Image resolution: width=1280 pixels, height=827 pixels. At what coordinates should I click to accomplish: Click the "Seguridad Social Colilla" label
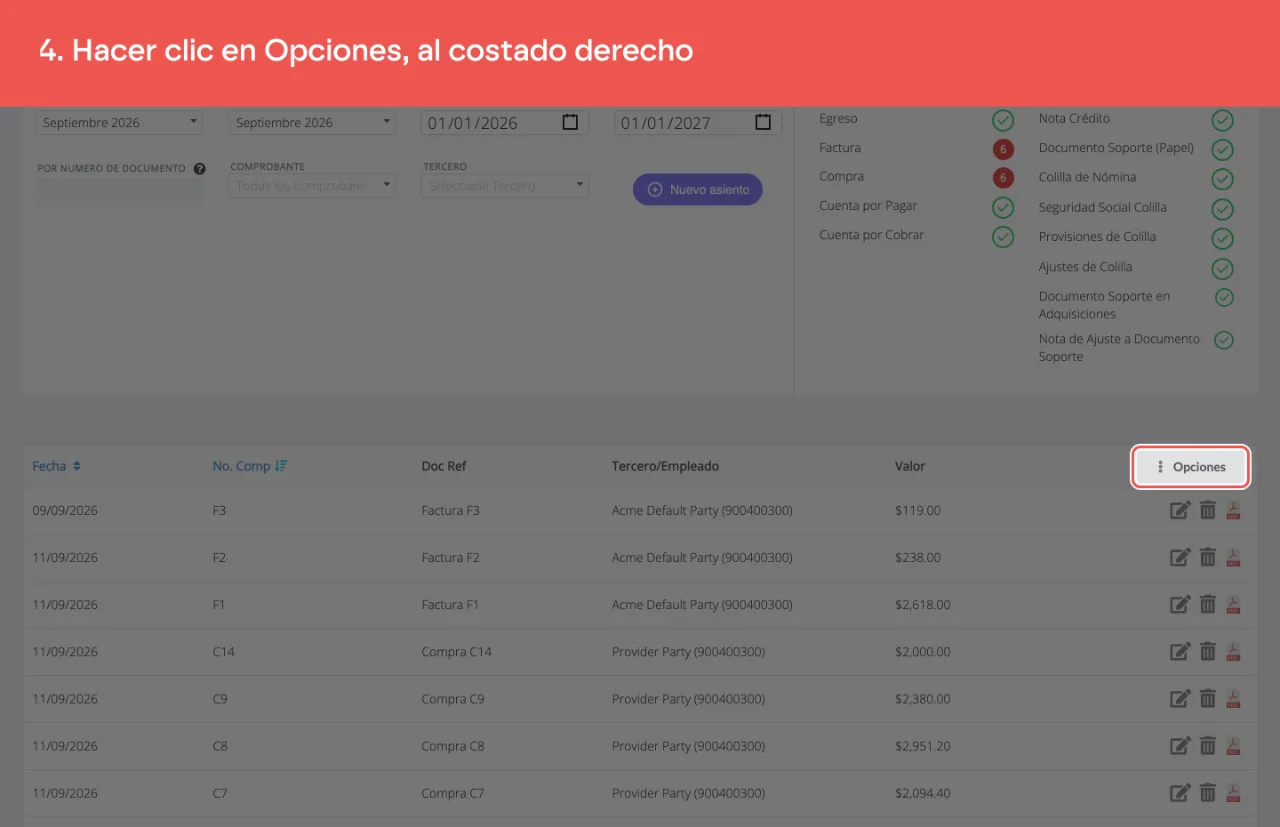1103,208
